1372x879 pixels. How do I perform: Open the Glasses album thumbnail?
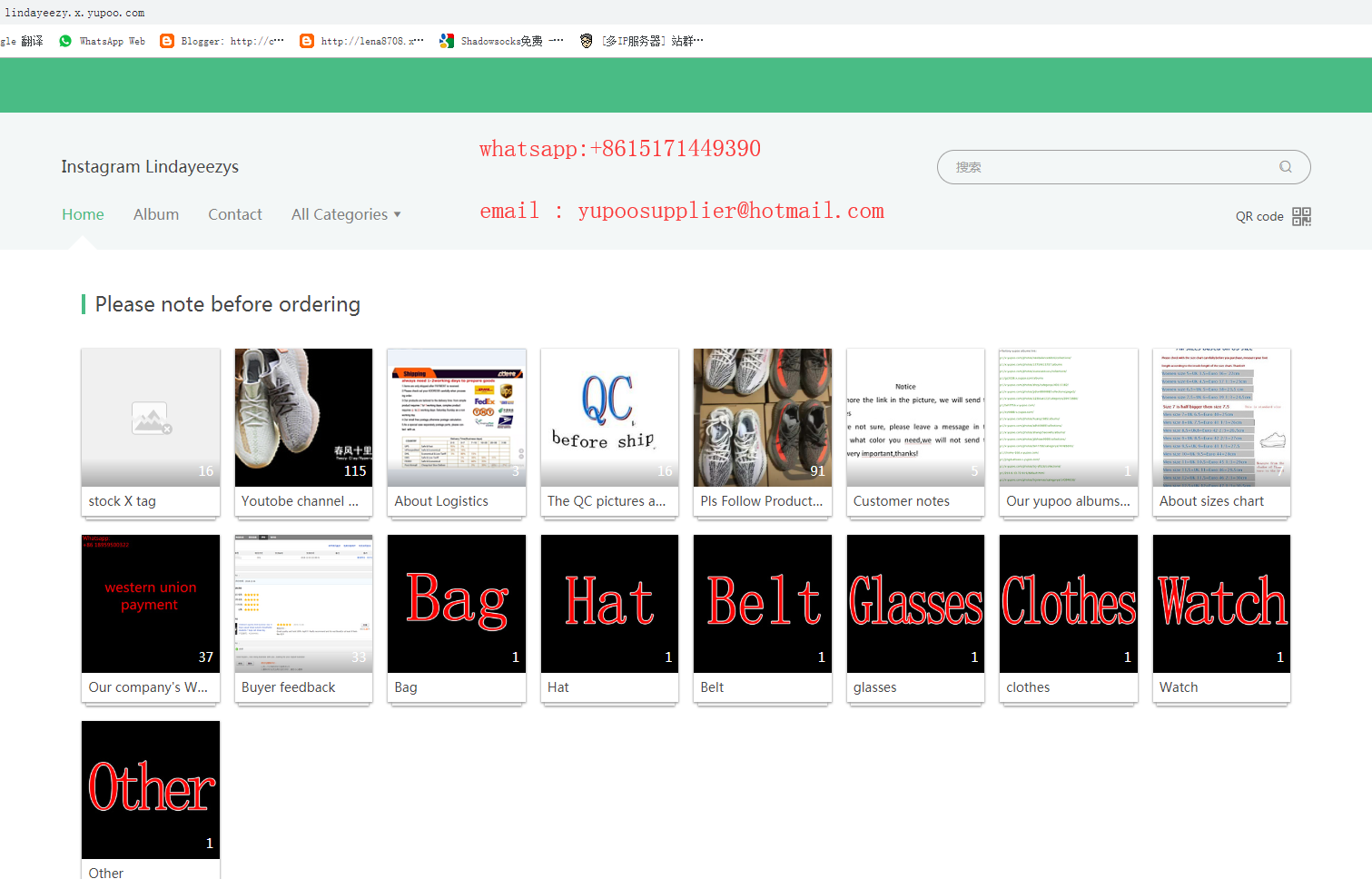[x=915, y=604]
